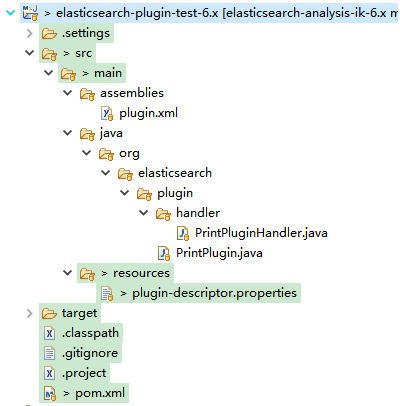Click the assemblies folder icon
This screenshot has height=406, width=400.
[87, 94]
